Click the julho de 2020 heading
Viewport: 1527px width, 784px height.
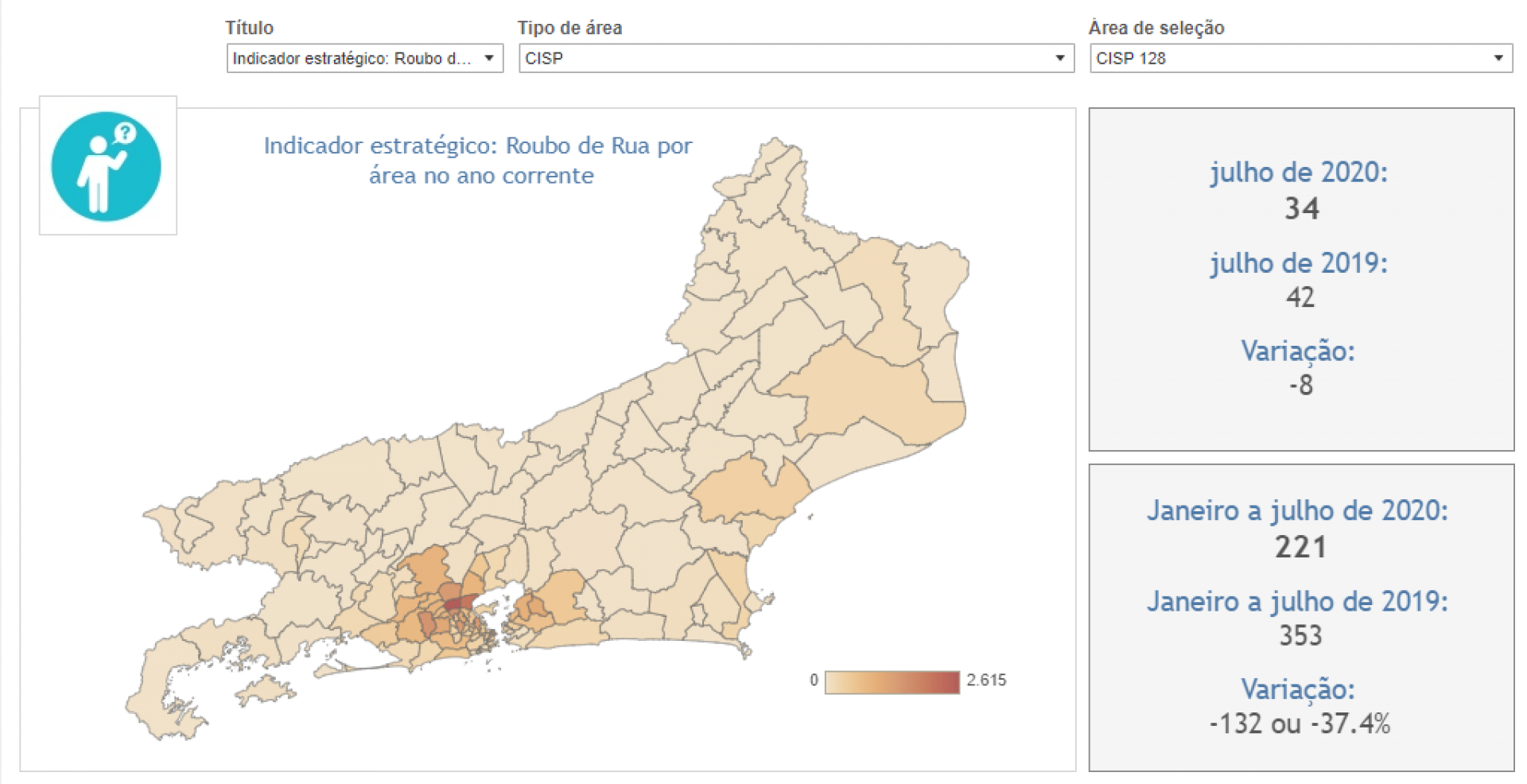(x=1299, y=173)
